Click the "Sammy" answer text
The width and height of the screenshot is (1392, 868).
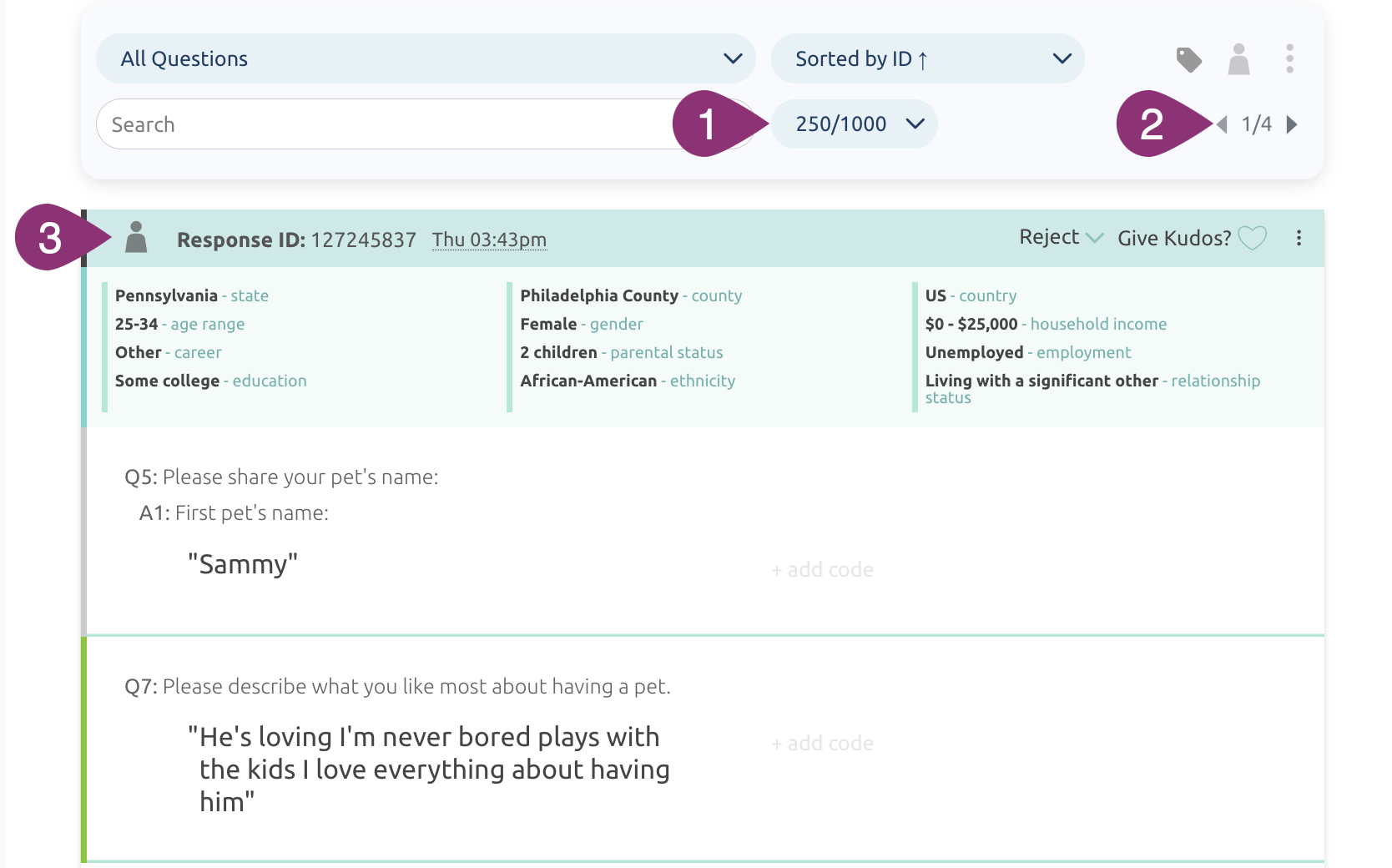click(x=243, y=564)
